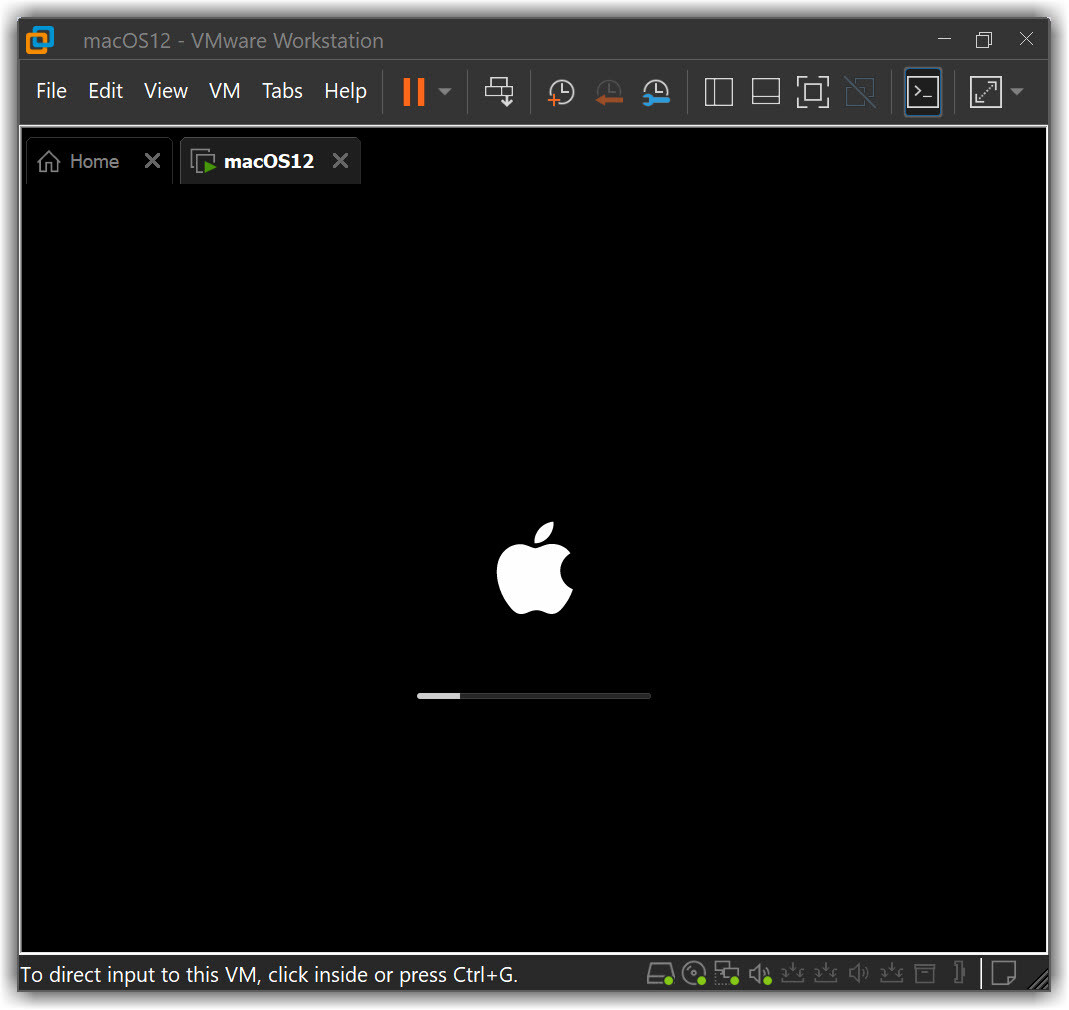Restore down the VMware Workstation window

pos(984,40)
